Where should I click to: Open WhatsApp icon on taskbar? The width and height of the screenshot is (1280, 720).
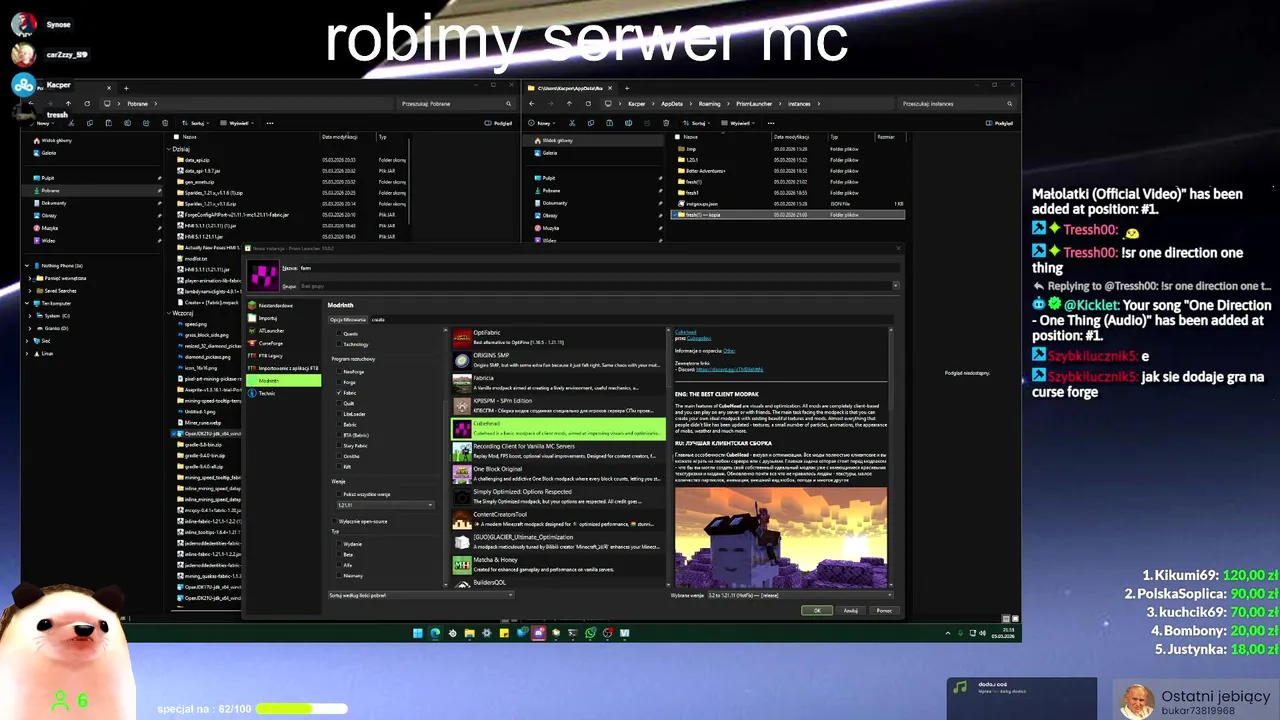pyautogui.click(x=590, y=633)
